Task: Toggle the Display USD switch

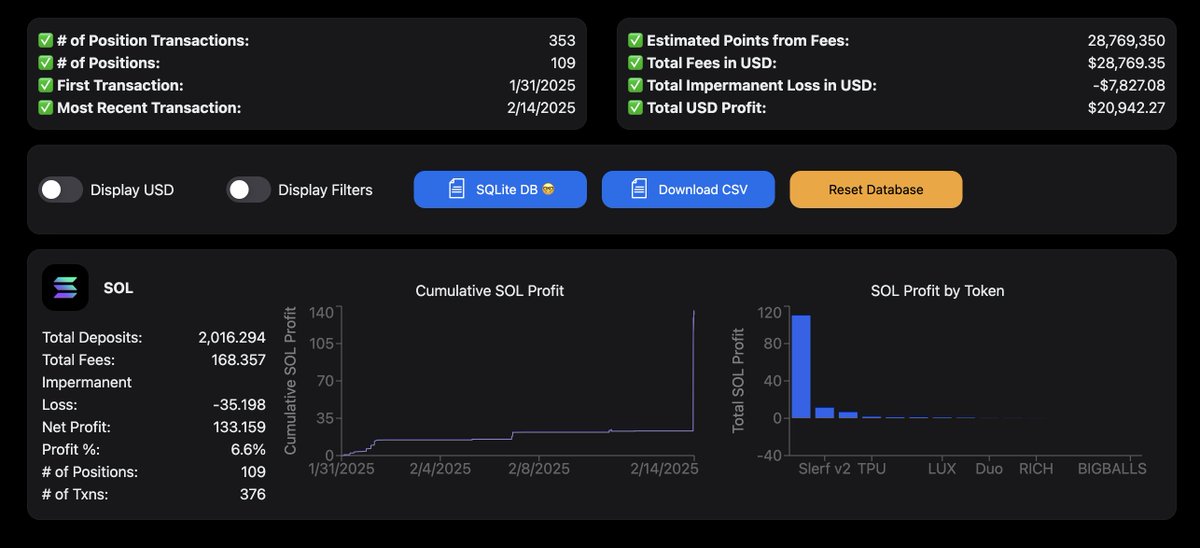Action: click(60, 190)
